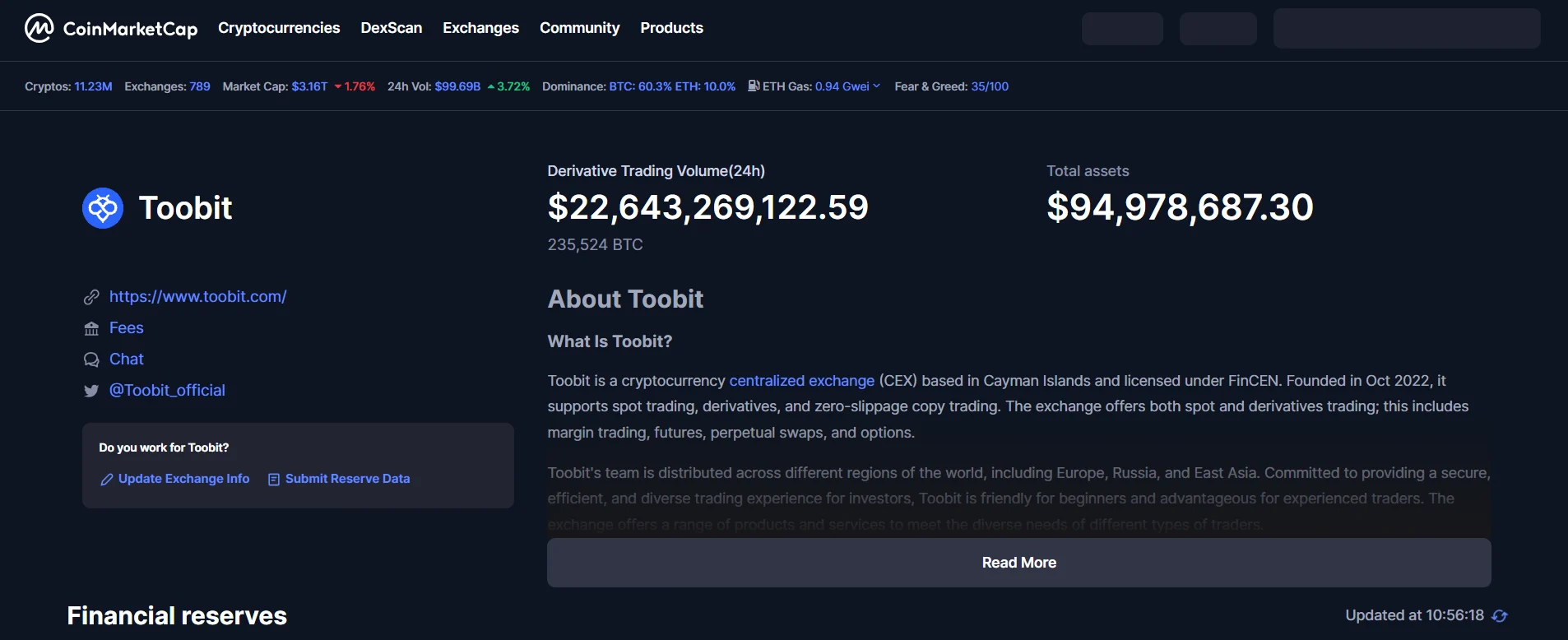Image resolution: width=1568 pixels, height=640 pixels.
Task: Click the ETH gas pump icon
Action: coord(753,86)
